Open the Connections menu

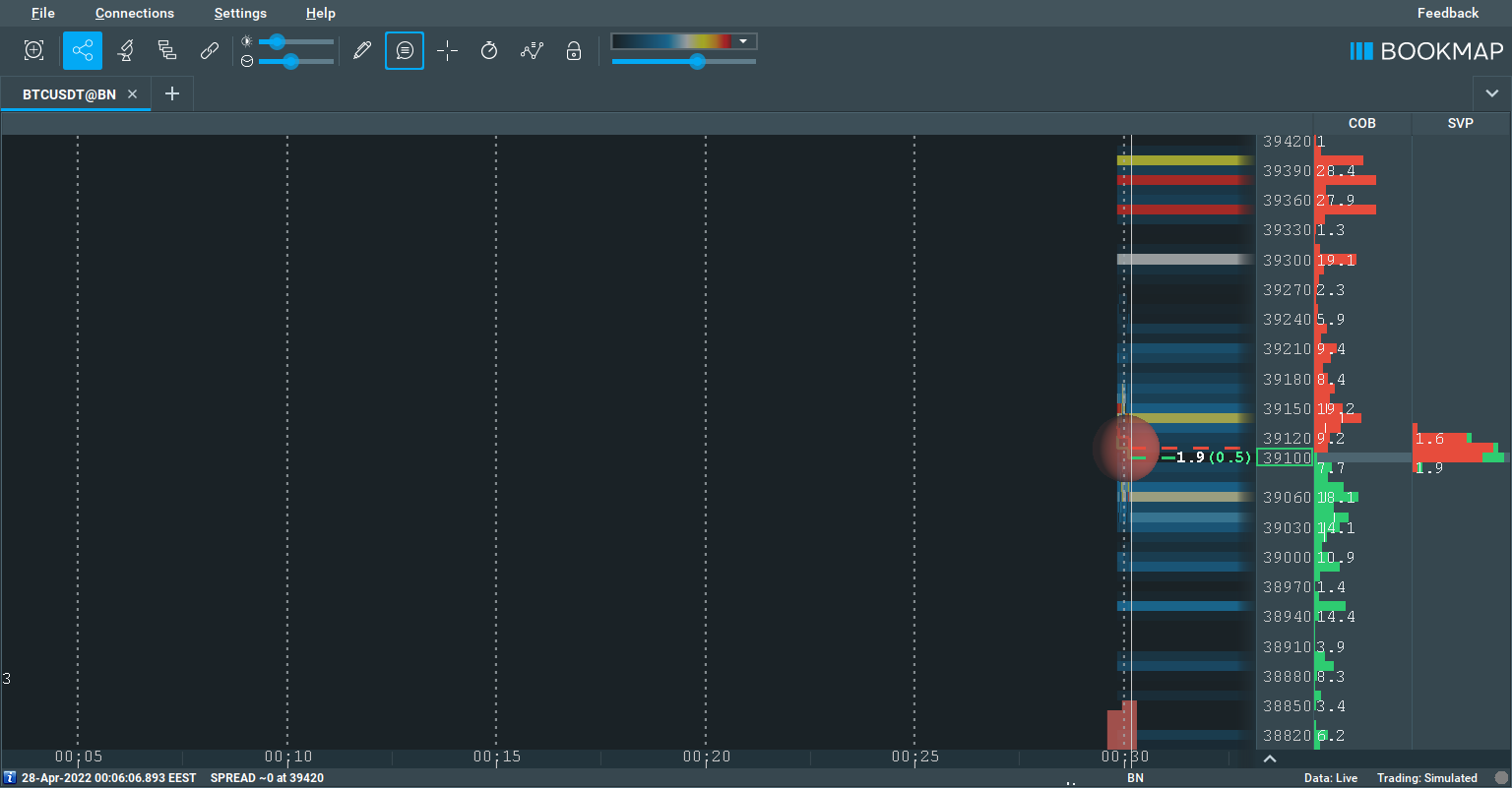coord(135,13)
